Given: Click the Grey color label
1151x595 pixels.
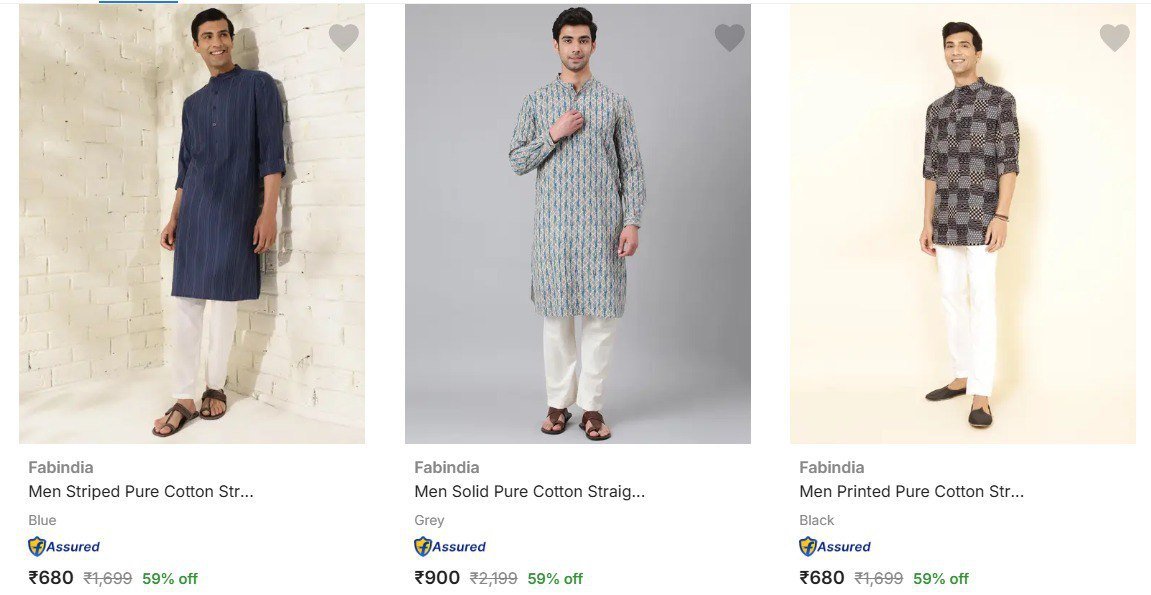Looking at the screenshot, I should [429, 520].
